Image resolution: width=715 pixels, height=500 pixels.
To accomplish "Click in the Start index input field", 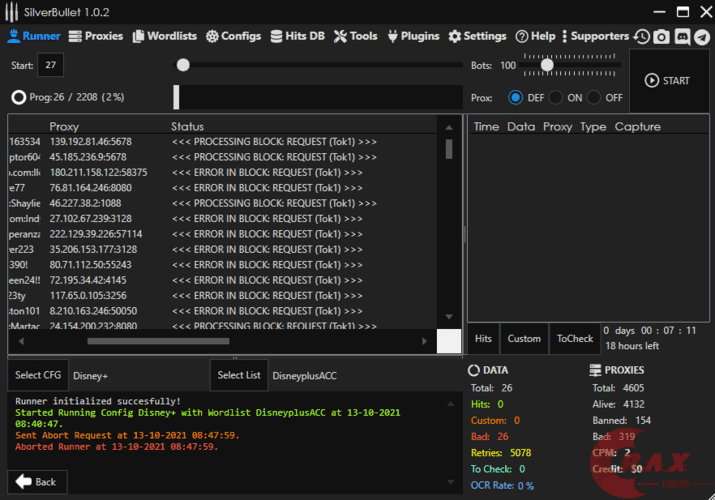I will point(50,66).
